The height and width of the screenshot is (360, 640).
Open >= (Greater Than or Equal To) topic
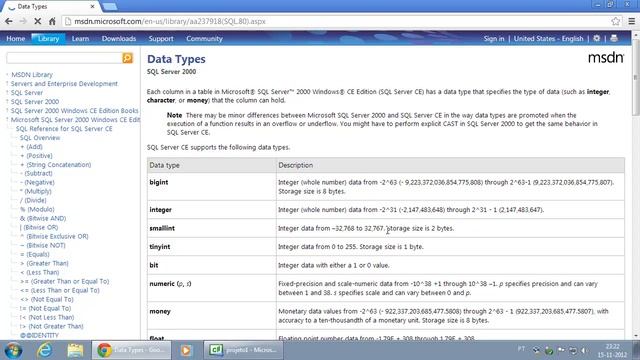pyautogui.click(x=64, y=281)
